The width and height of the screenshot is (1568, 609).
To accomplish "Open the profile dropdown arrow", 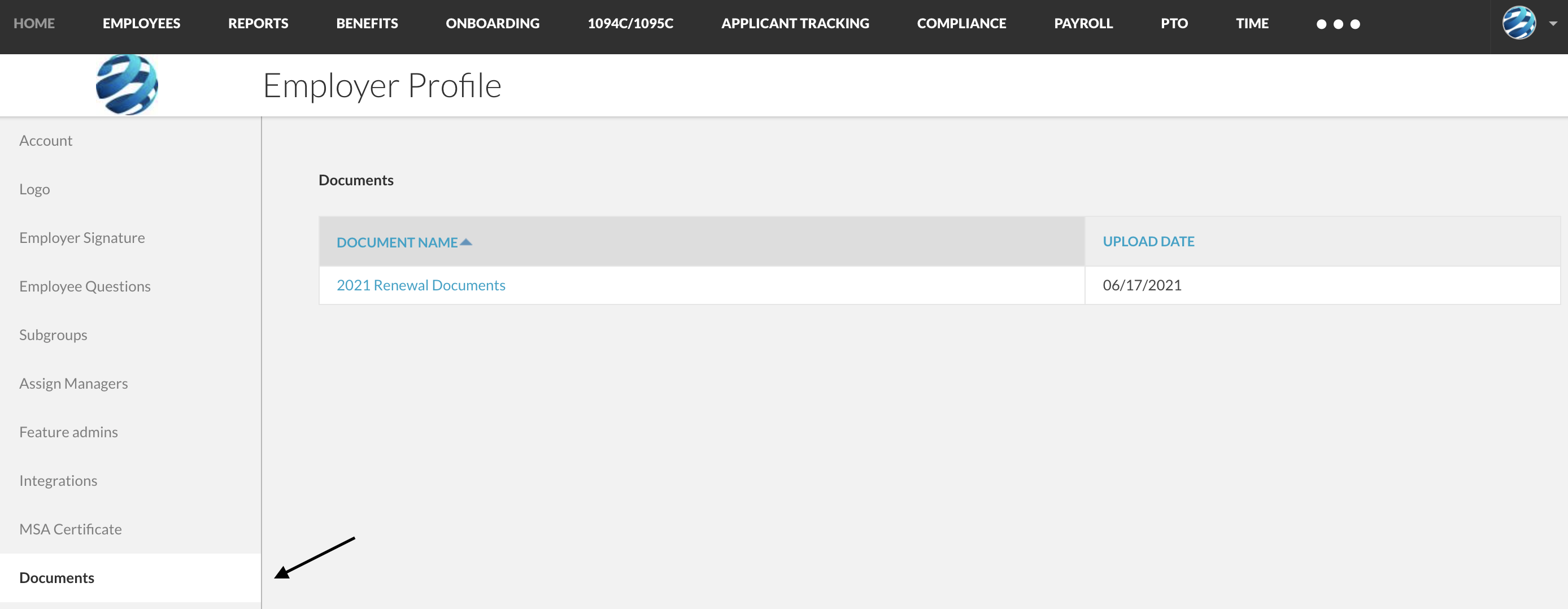I will pos(1553,24).
